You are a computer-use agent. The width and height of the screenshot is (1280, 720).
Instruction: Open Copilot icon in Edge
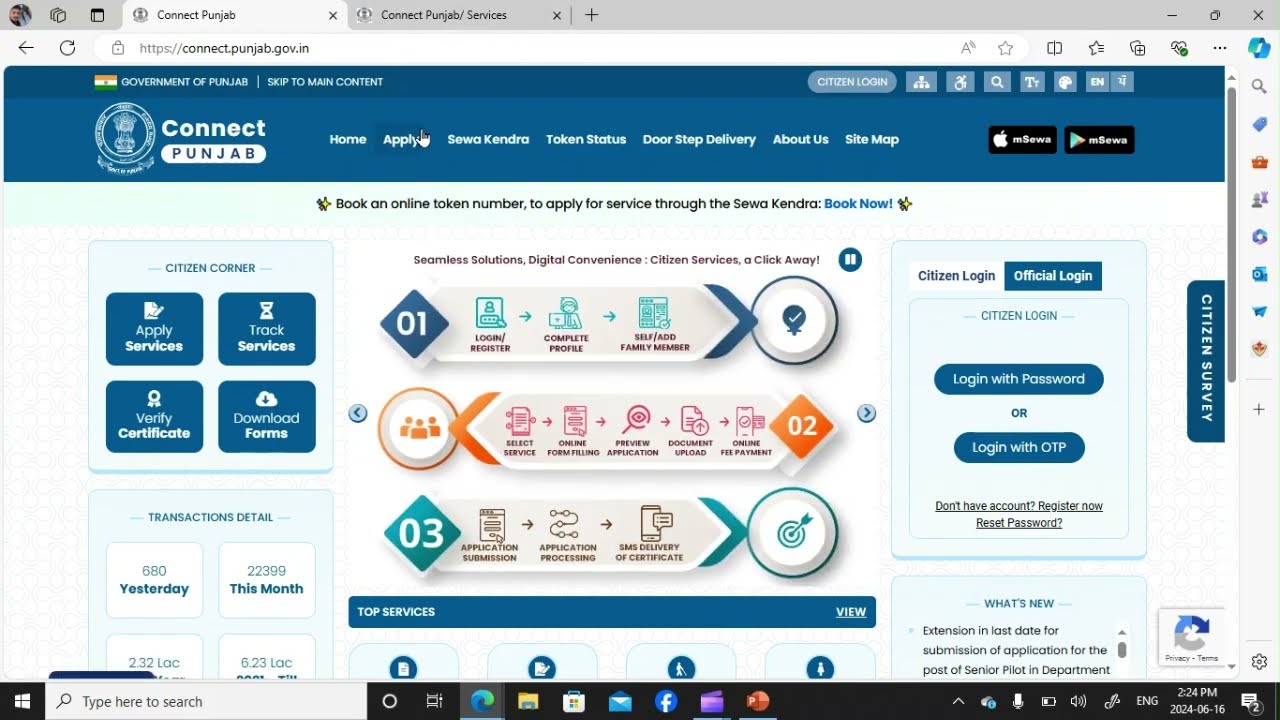point(1259,48)
